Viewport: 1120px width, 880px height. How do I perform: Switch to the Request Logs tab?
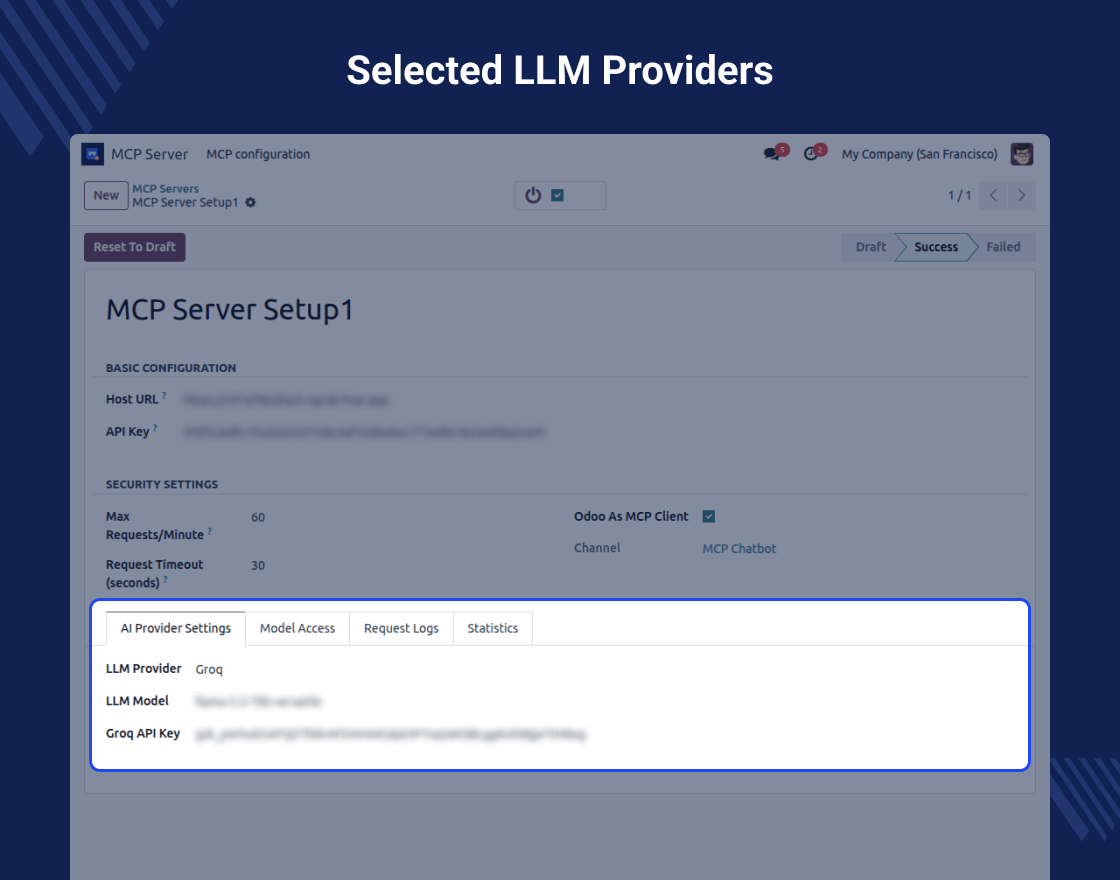401,629
